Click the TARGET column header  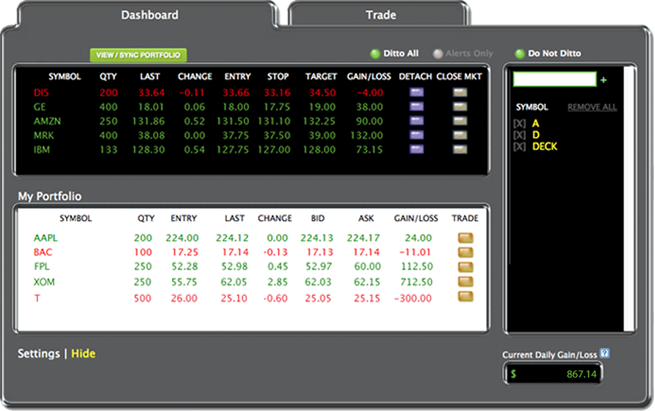[x=321, y=76]
